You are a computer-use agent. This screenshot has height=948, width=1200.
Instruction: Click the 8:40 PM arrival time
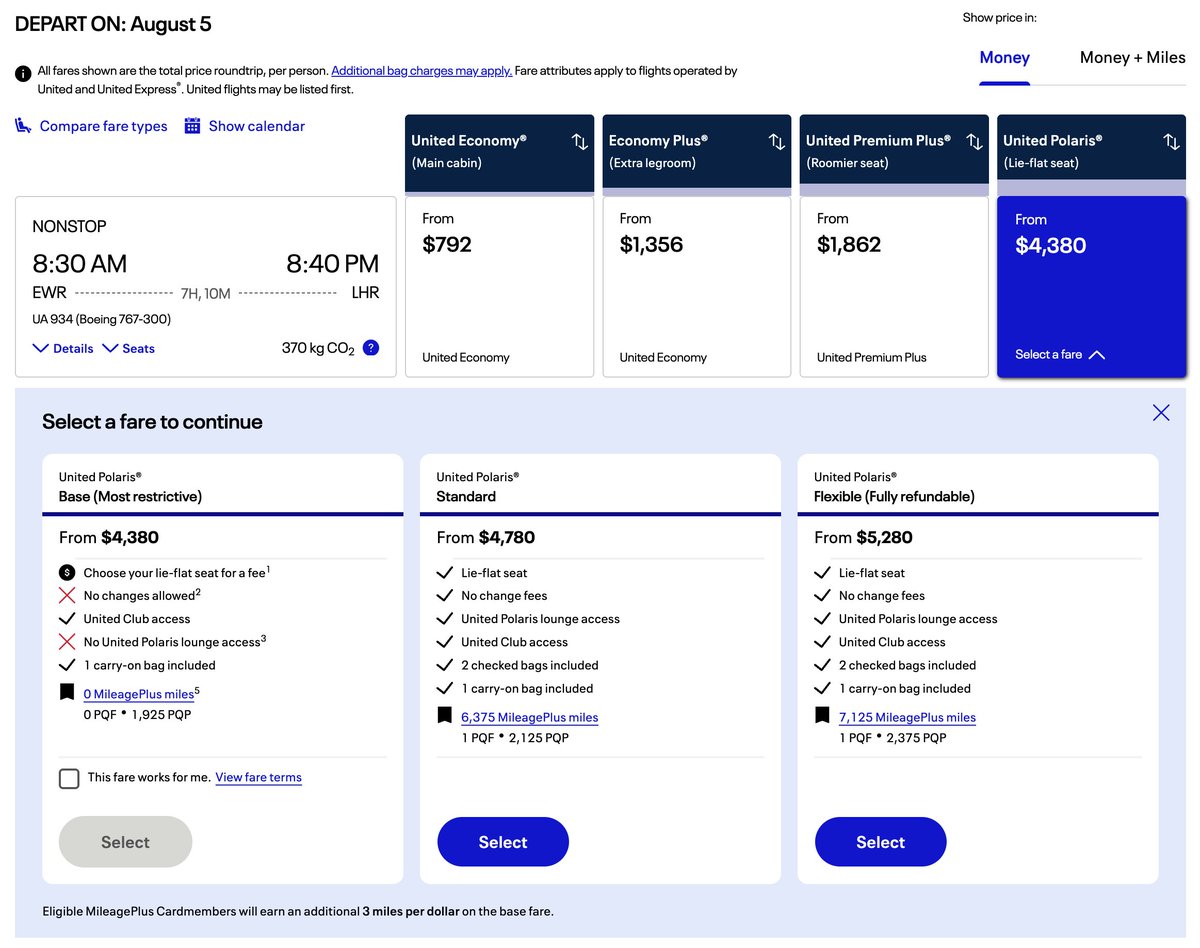point(333,264)
